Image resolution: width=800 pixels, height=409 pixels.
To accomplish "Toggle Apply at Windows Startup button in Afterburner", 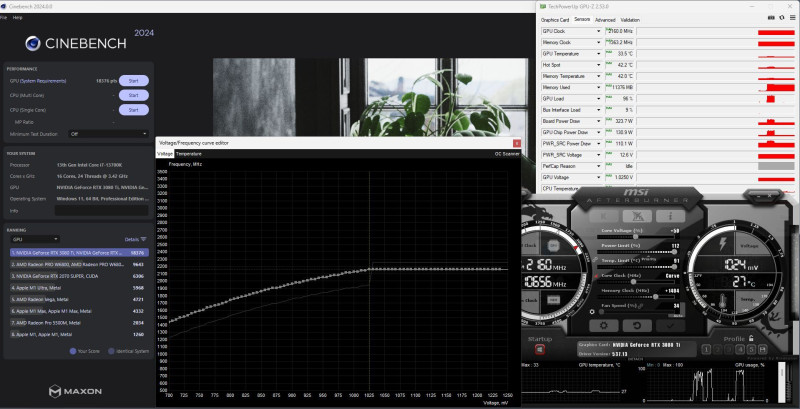I will (540, 349).
